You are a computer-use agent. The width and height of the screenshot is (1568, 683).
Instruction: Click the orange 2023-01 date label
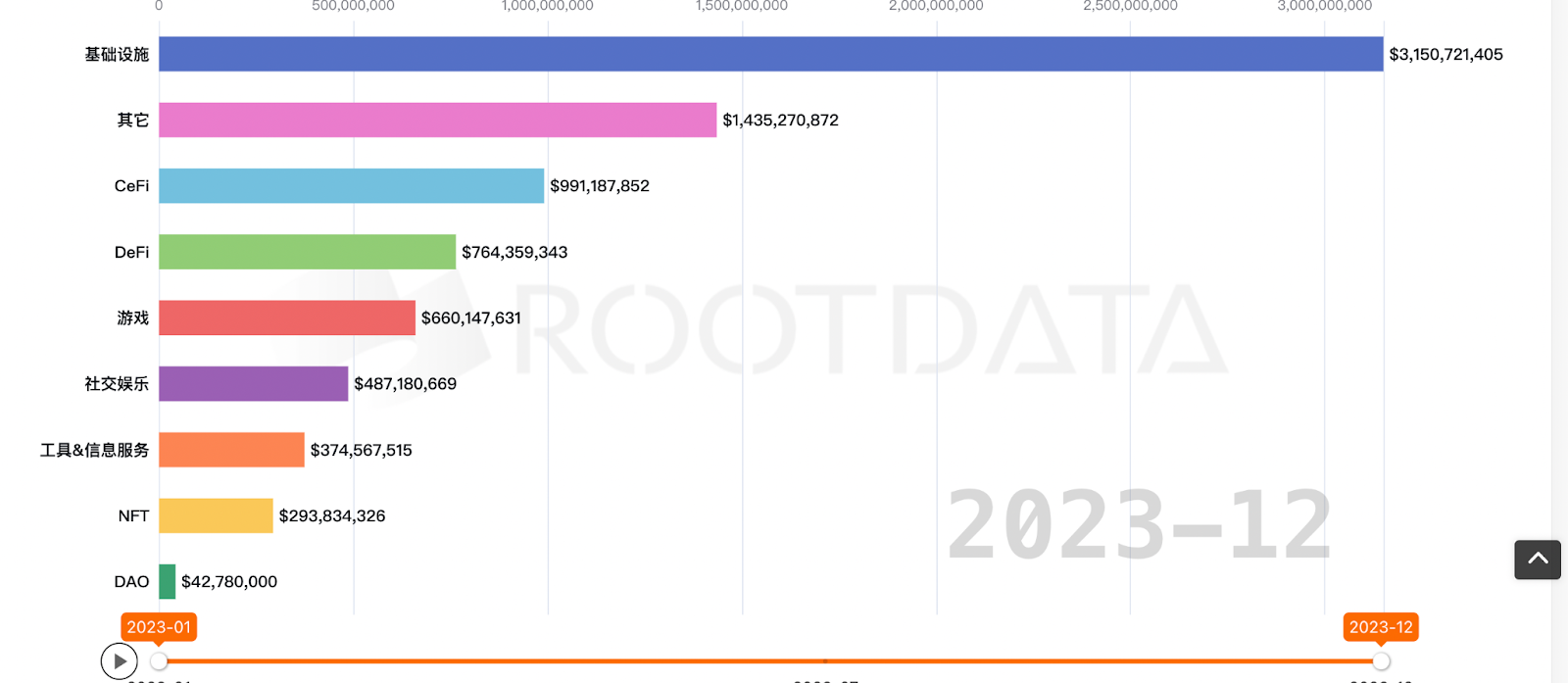pos(159,627)
